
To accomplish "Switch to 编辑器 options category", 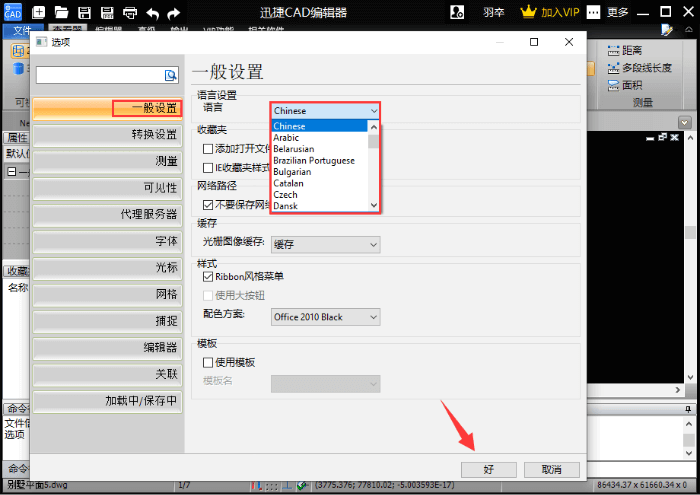I will pyautogui.click(x=108, y=348).
